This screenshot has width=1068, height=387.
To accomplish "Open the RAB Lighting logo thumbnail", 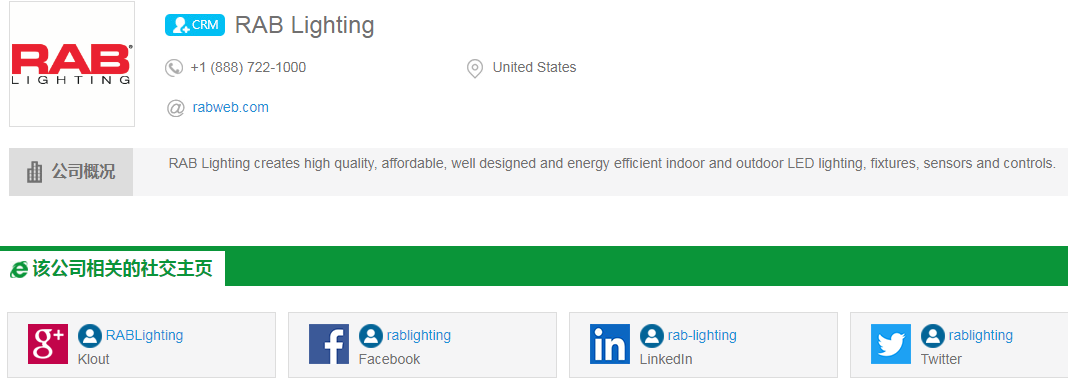I will pyautogui.click(x=72, y=64).
